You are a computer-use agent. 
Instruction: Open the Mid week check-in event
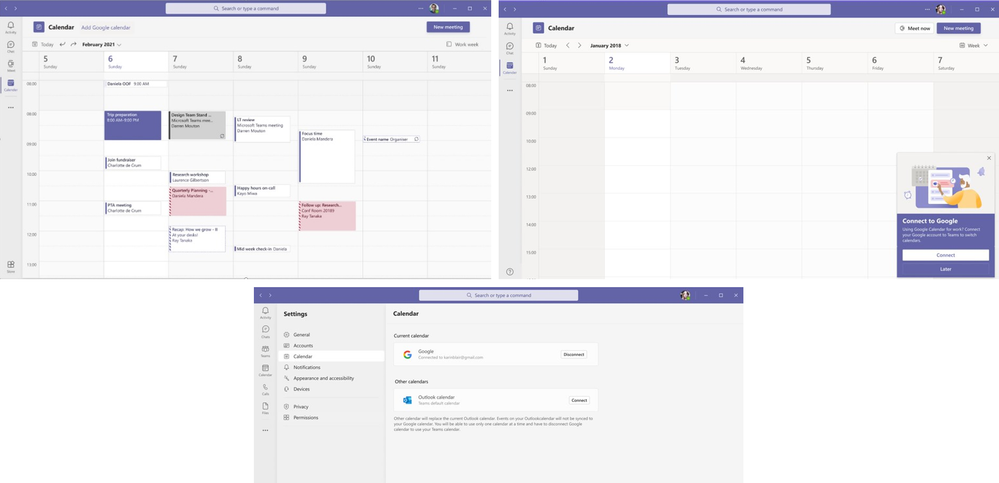pyautogui.click(x=262, y=249)
